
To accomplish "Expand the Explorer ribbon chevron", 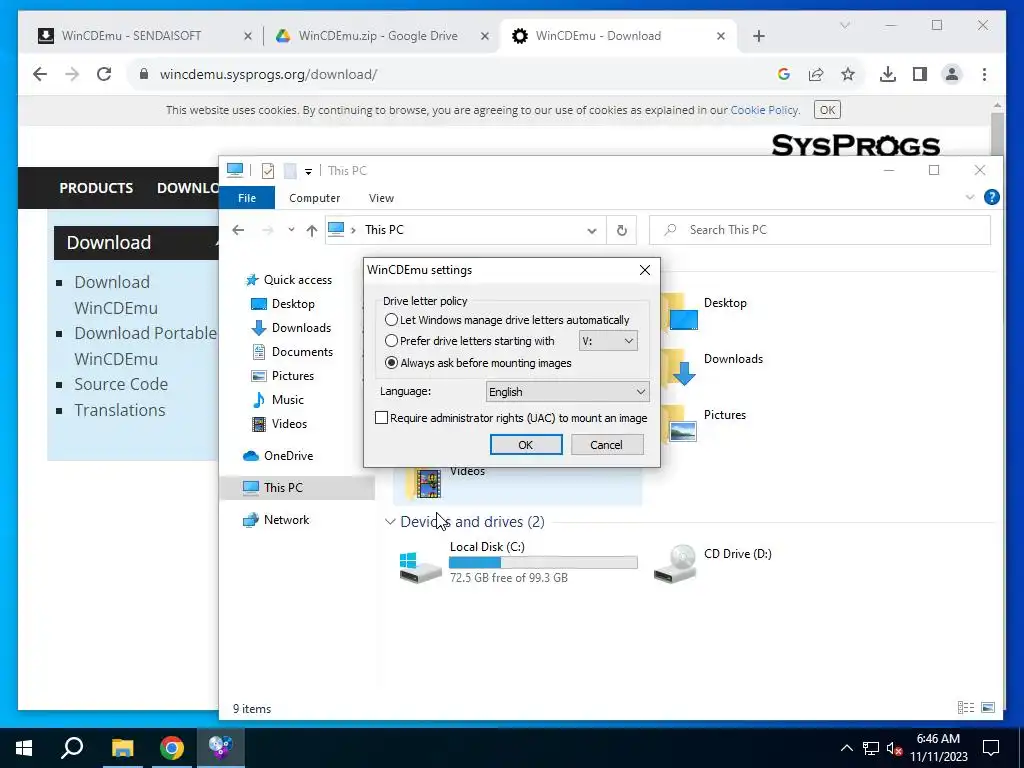I will click(x=970, y=197).
